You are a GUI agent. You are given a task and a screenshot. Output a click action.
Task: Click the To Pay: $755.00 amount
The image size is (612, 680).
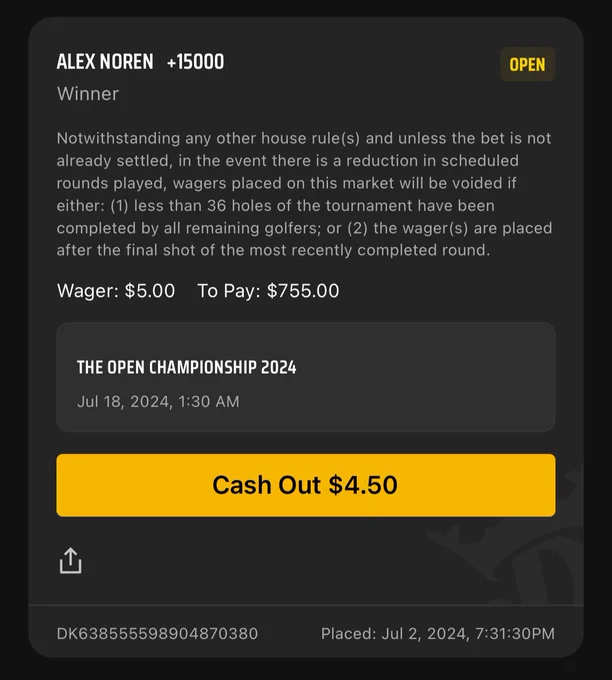tap(268, 291)
